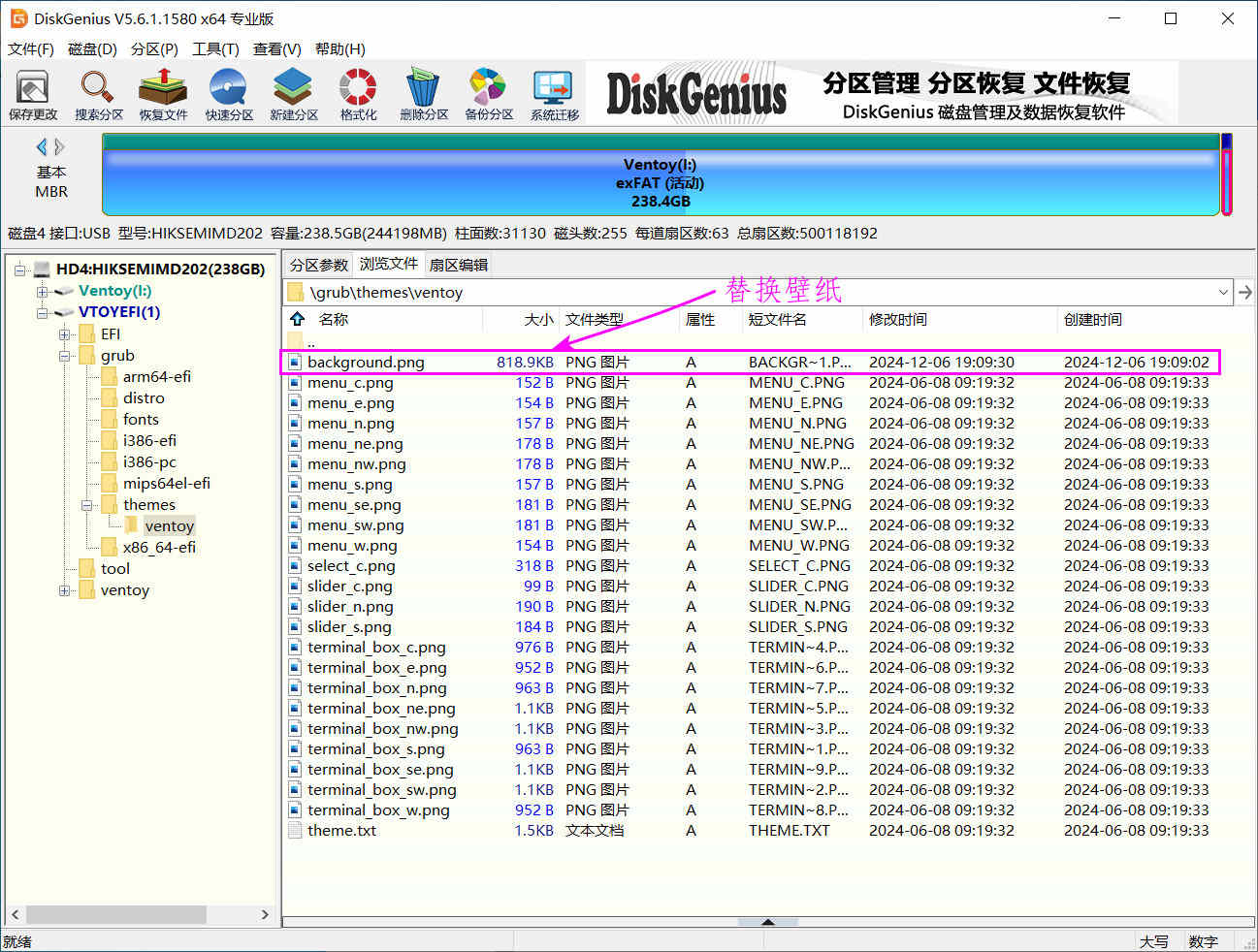Launch the Recover Files (恢复文件) tool

[x=163, y=95]
